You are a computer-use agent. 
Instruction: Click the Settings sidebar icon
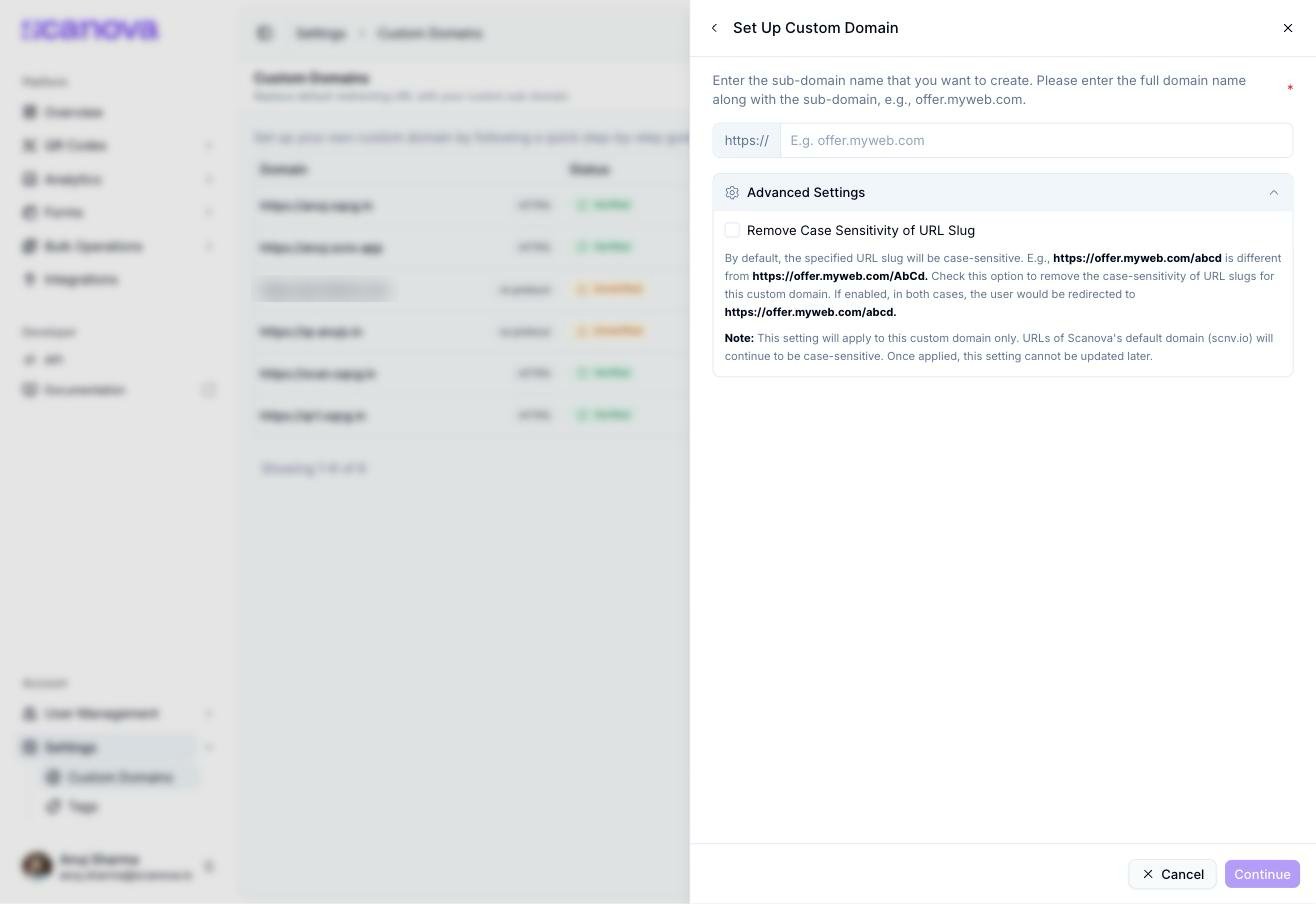coord(30,747)
